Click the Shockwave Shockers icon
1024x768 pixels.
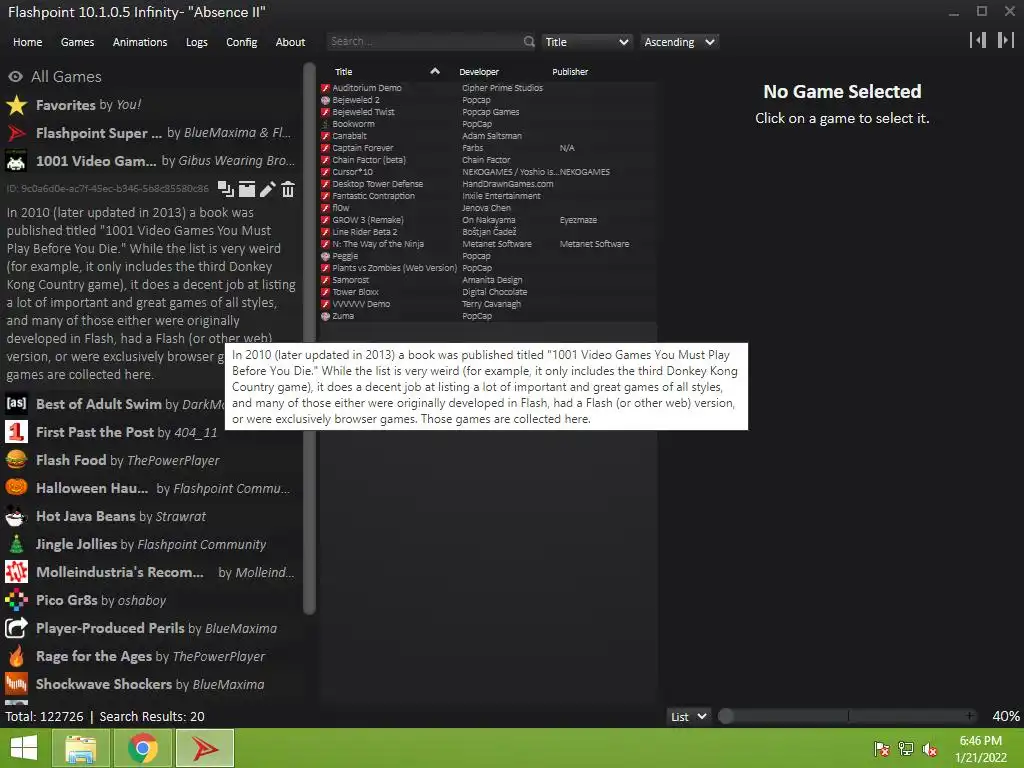(16, 684)
